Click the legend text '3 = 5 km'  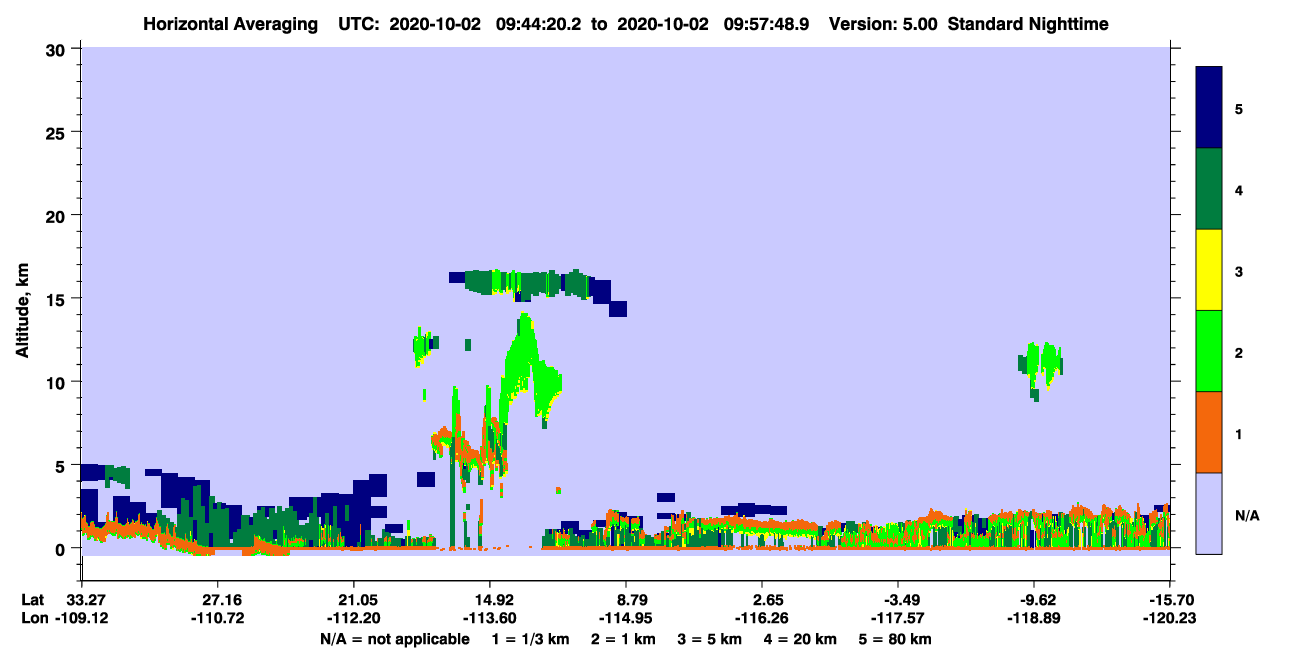(709, 639)
